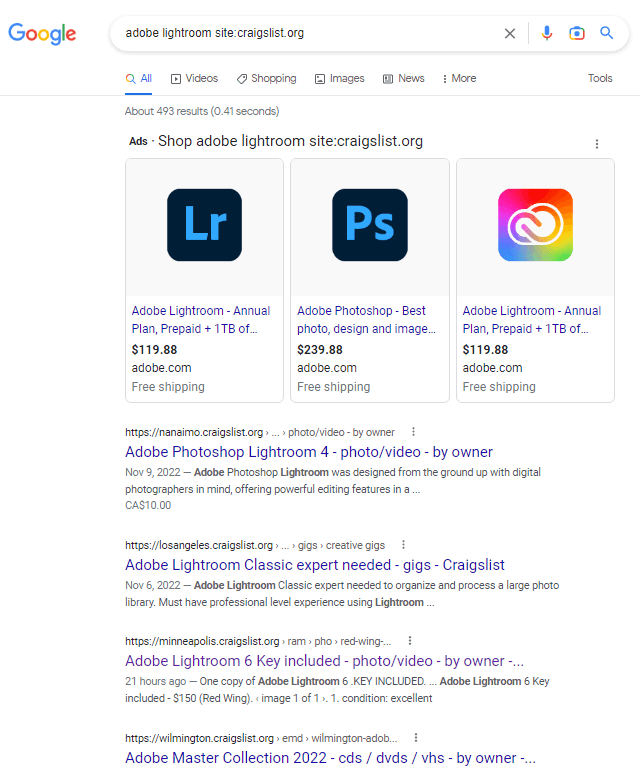Click the Google logo
The height and width of the screenshot is (772, 640).
[x=42, y=33]
